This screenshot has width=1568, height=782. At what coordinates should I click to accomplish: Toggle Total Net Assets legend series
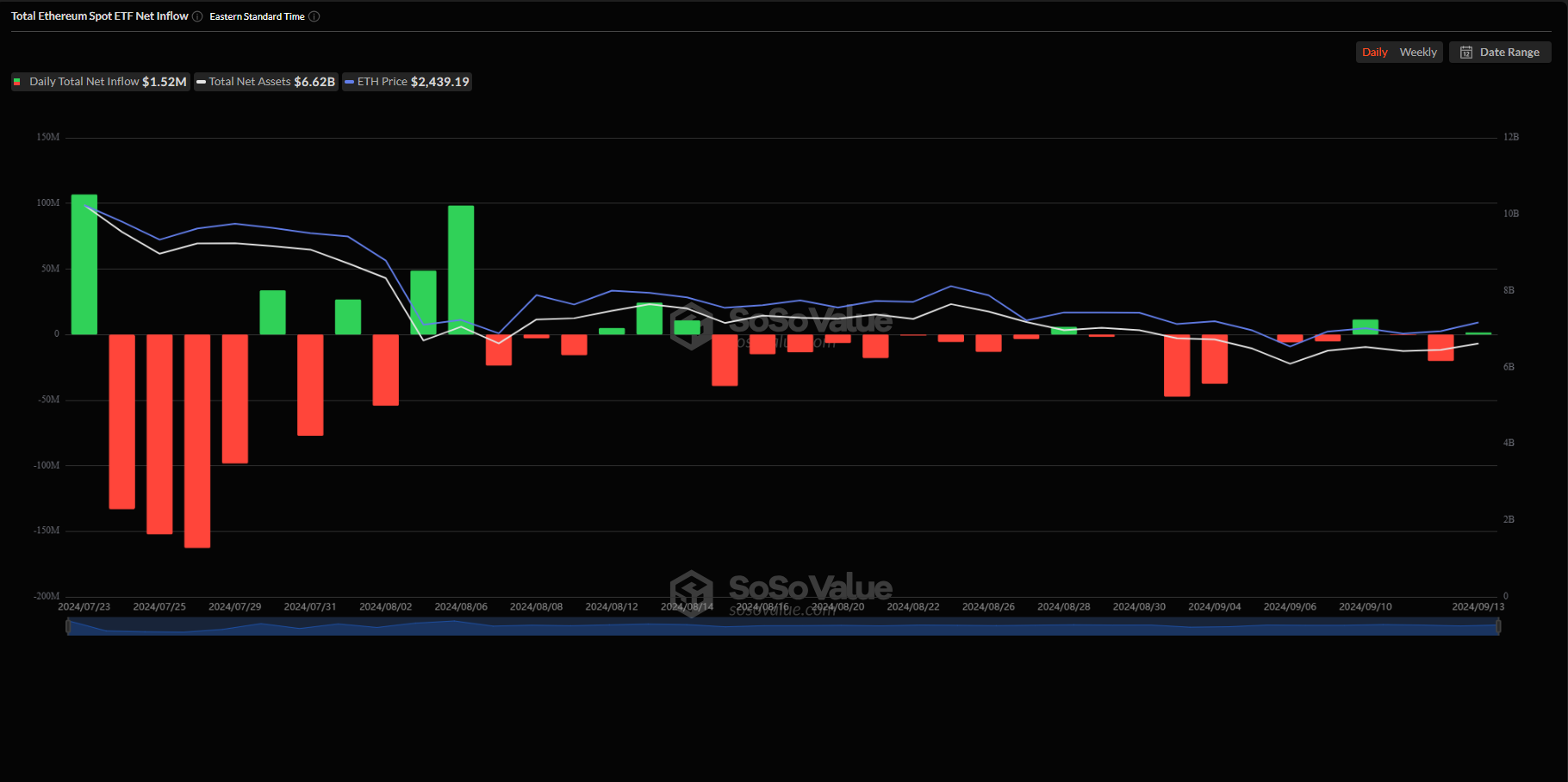coord(266,82)
